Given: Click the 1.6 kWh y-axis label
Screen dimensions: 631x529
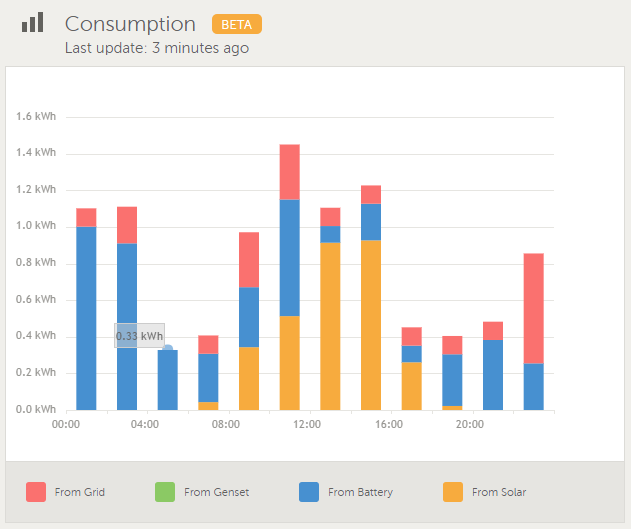Looking at the screenshot, I should point(36,116).
